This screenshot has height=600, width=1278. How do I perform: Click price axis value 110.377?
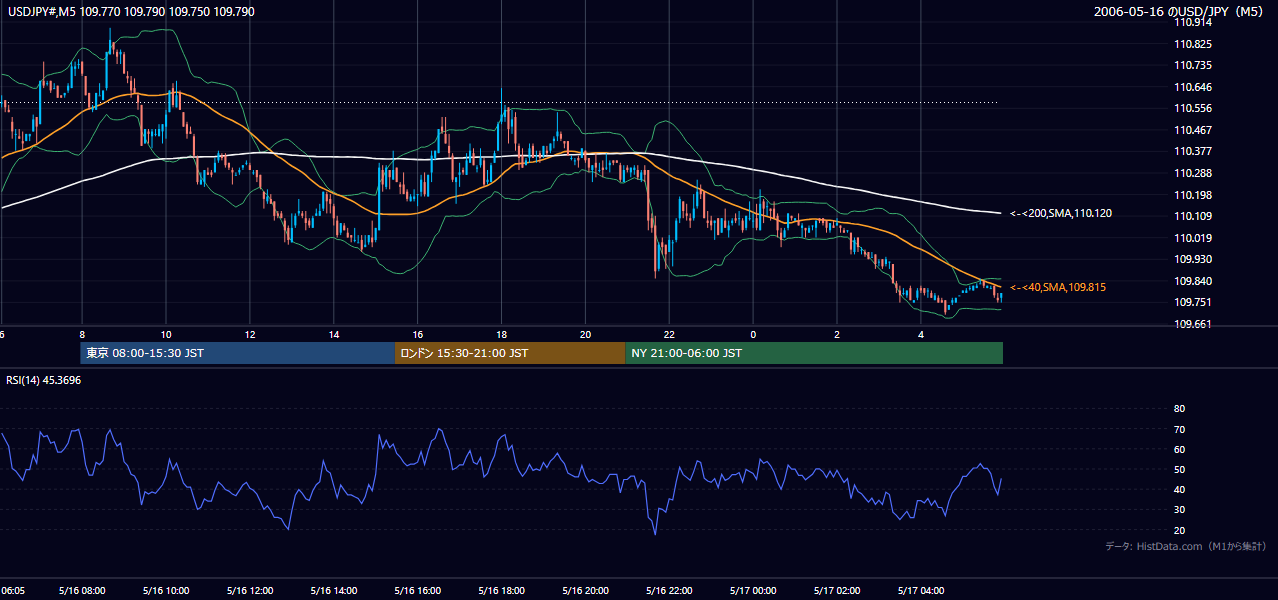click(1195, 151)
